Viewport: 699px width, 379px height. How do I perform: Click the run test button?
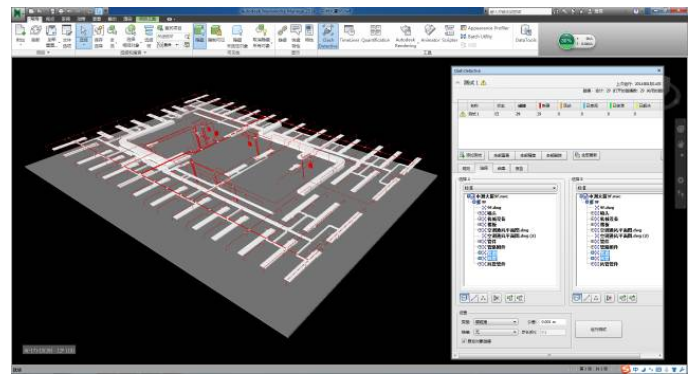[x=598, y=330]
